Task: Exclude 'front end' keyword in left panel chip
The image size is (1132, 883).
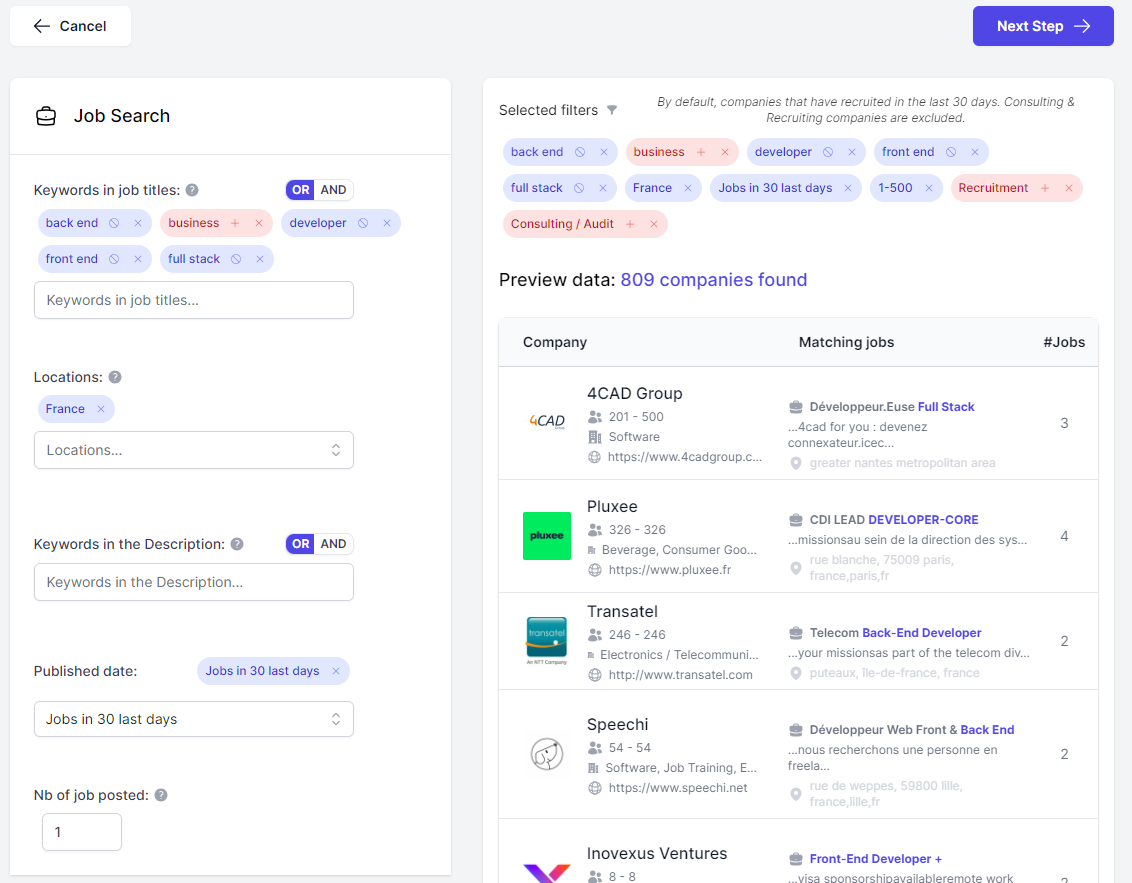Action: pos(114,259)
